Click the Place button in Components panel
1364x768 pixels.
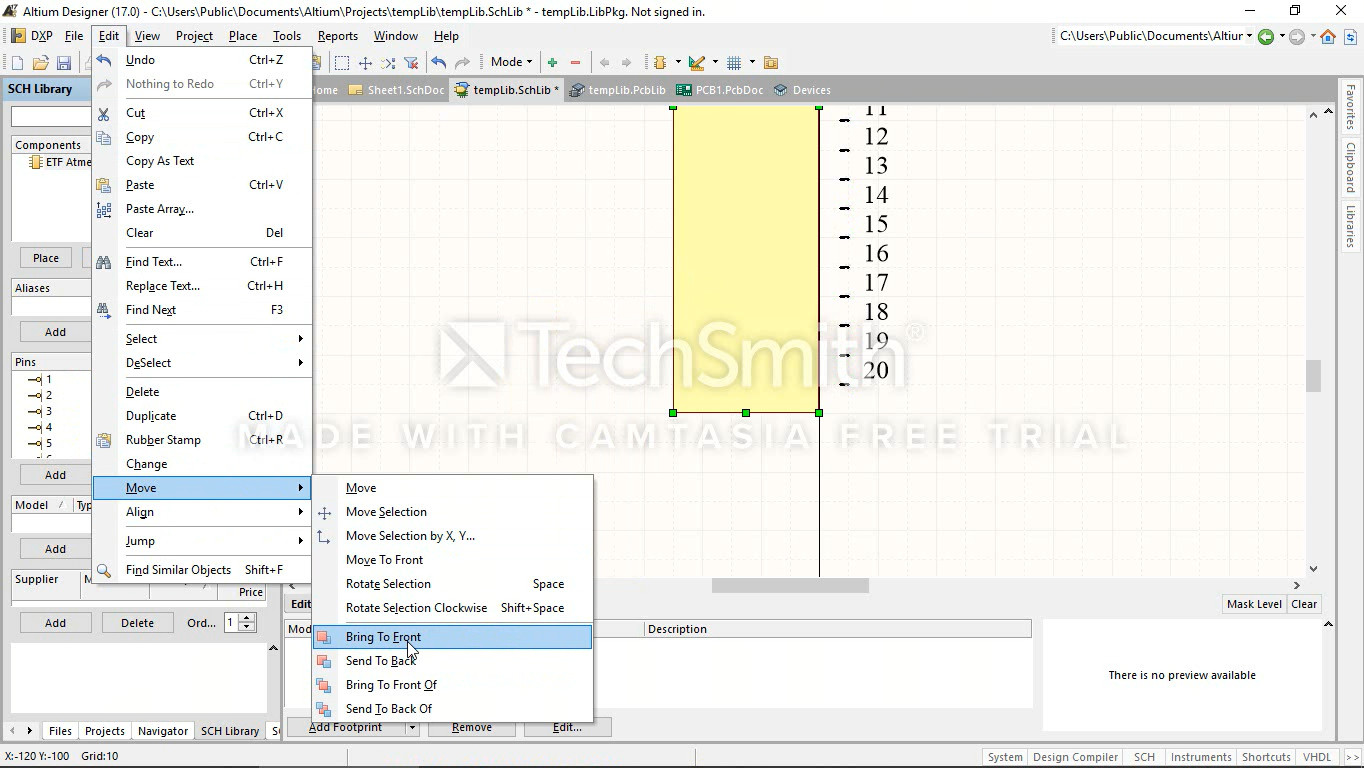(46, 258)
